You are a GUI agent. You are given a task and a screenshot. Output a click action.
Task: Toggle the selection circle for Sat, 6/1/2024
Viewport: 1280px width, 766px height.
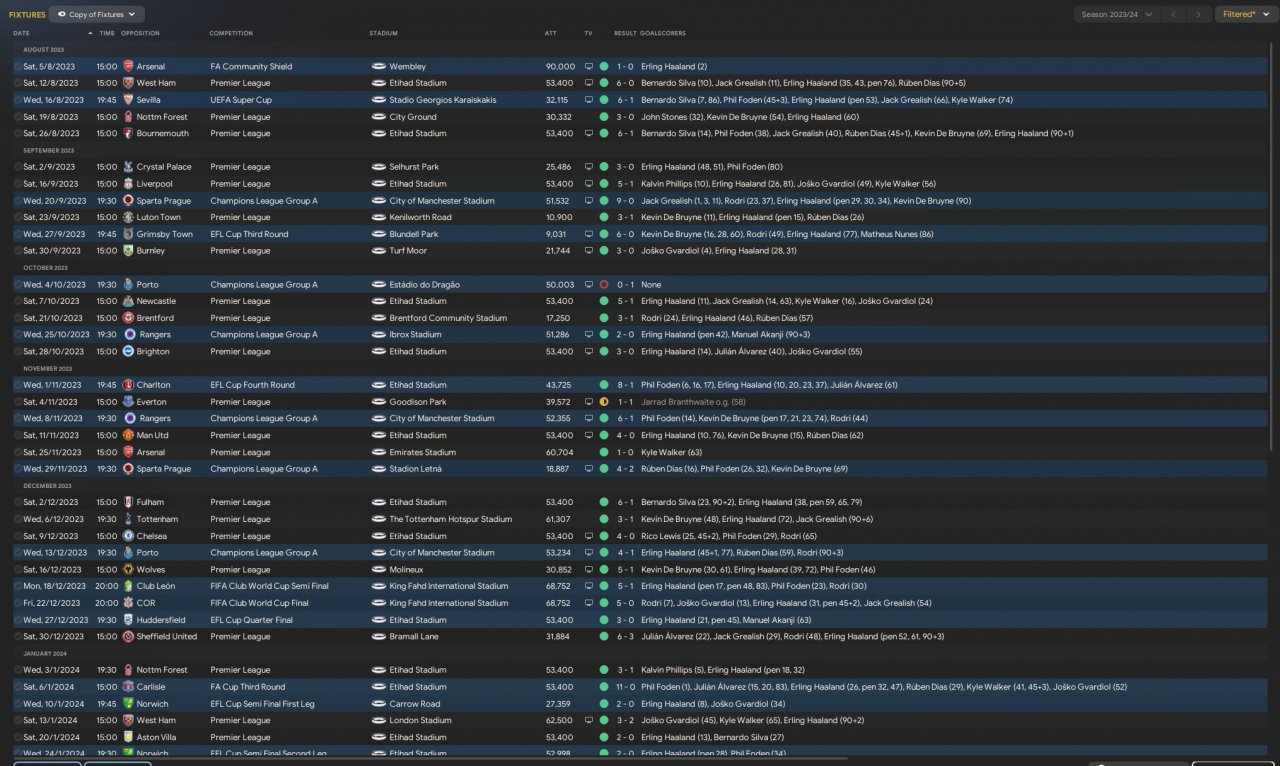[18, 687]
